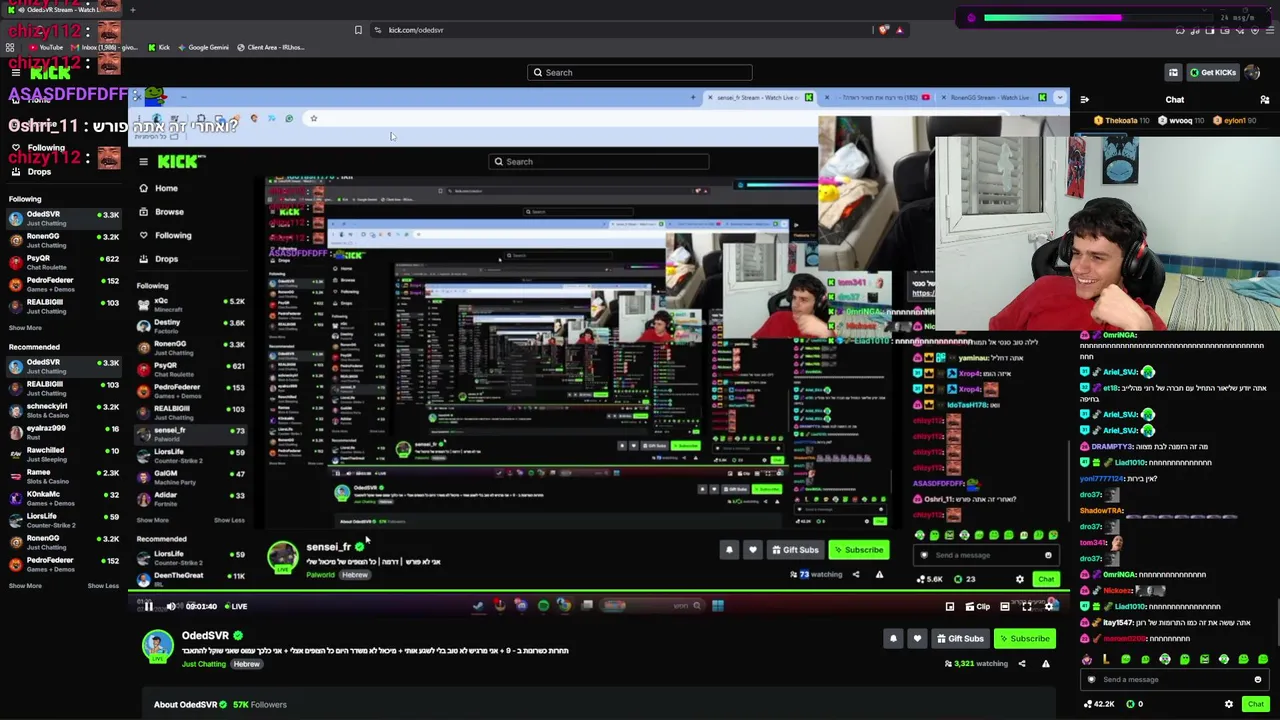The image size is (1280, 720).
Task: Select Browse in the streamed Kick sidebar
Action: coord(161,212)
